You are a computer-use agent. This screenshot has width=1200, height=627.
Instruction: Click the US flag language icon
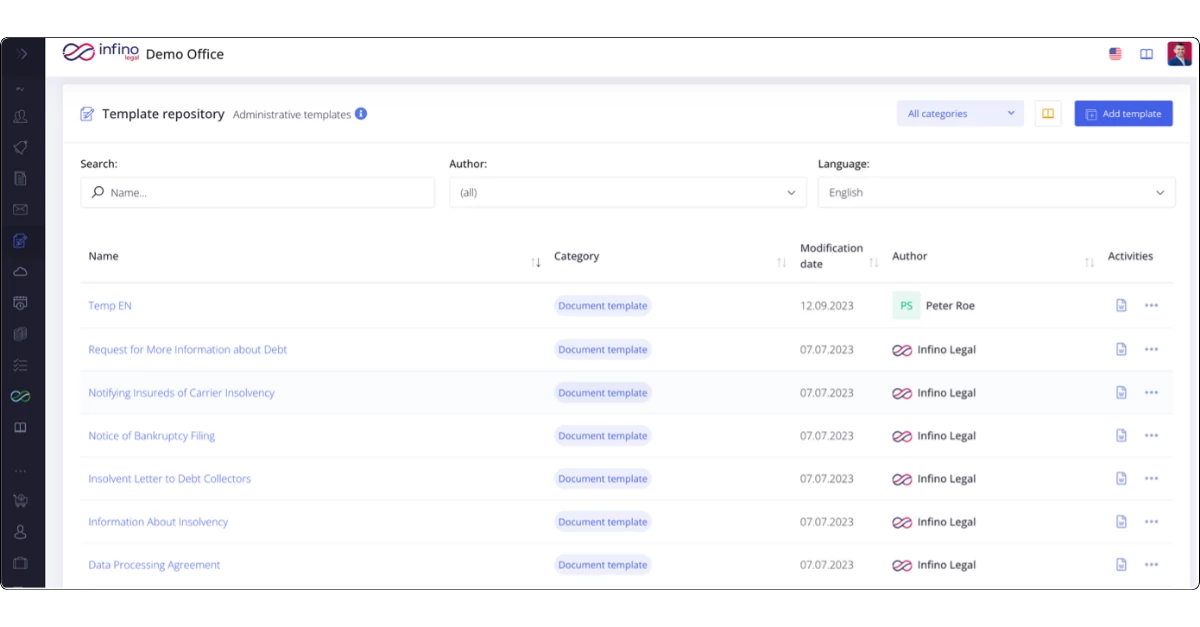pyautogui.click(x=1115, y=54)
